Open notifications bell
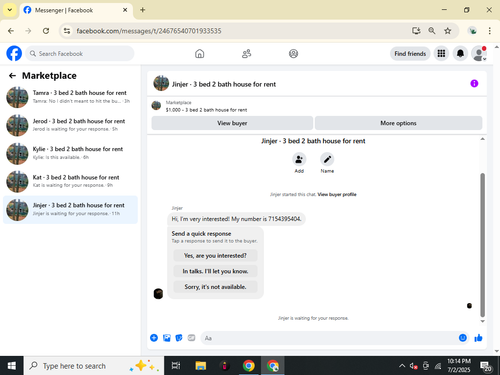 (460, 53)
